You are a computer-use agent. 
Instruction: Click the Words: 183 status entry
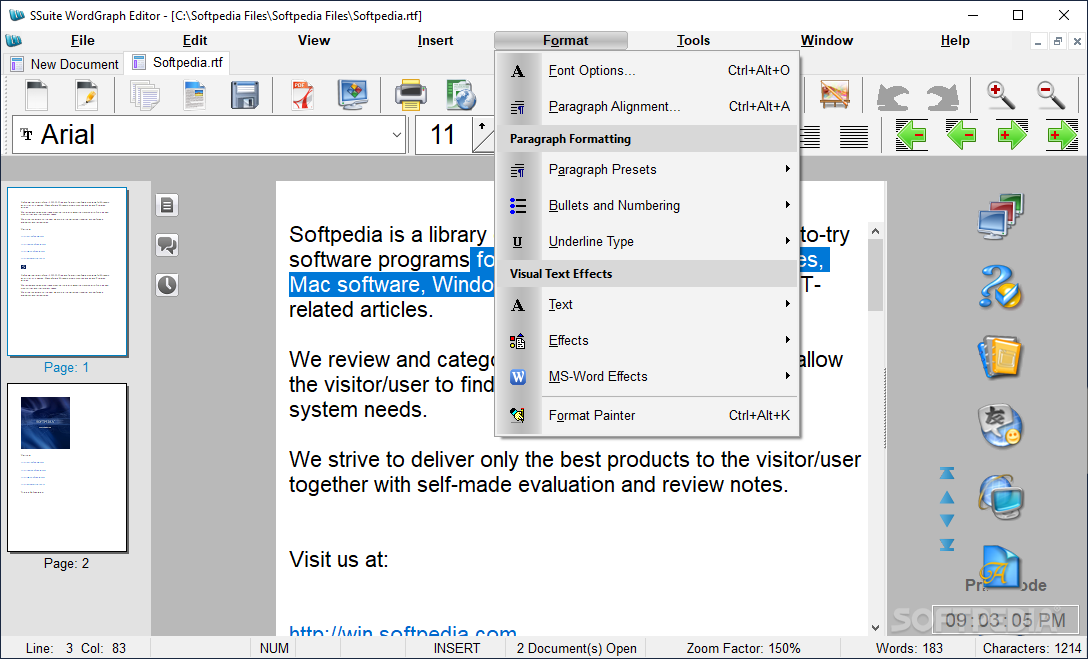click(x=909, y=648)
